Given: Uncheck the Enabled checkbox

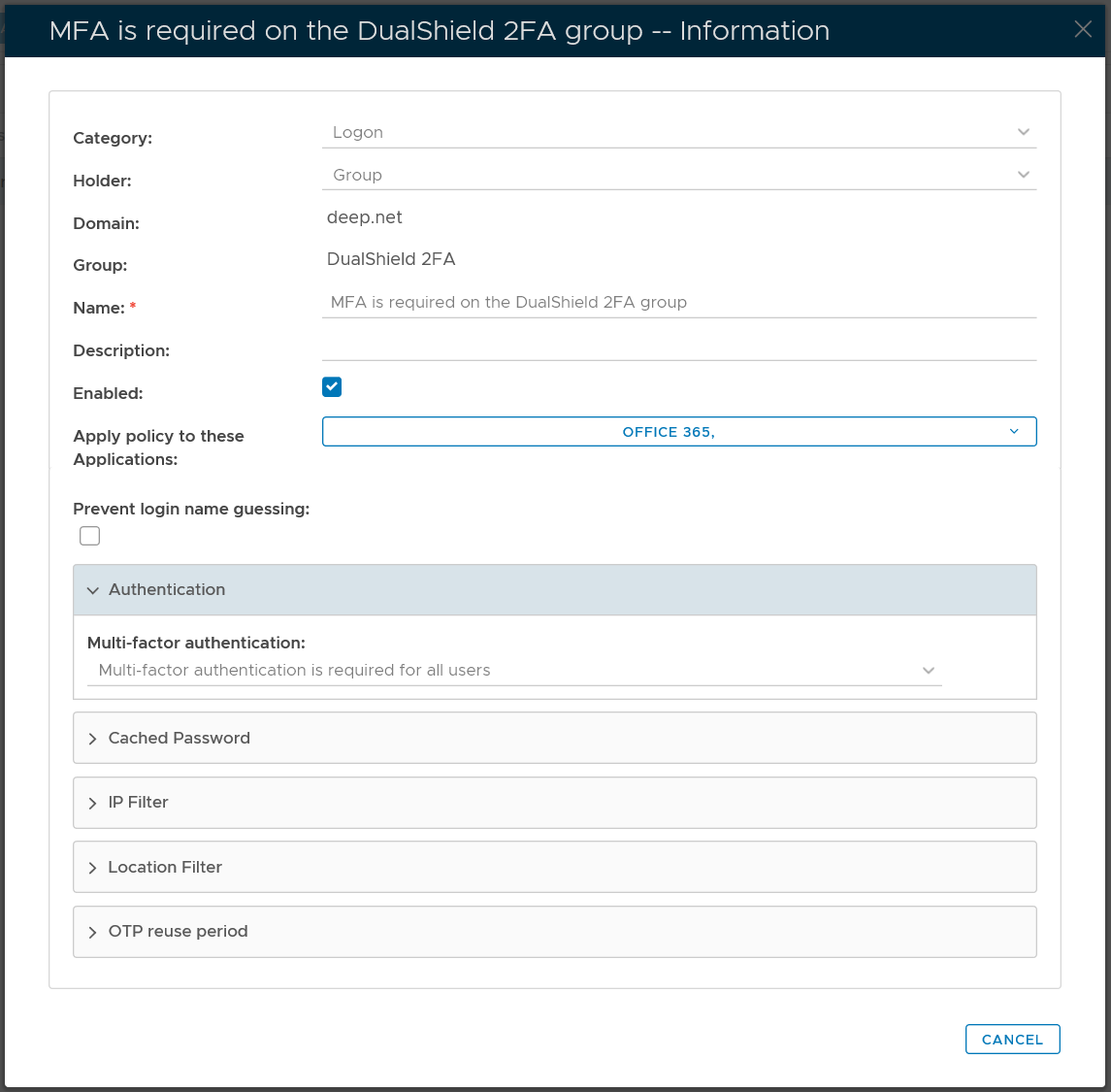Looking at the screenshot, I should [x=332, y=387].
